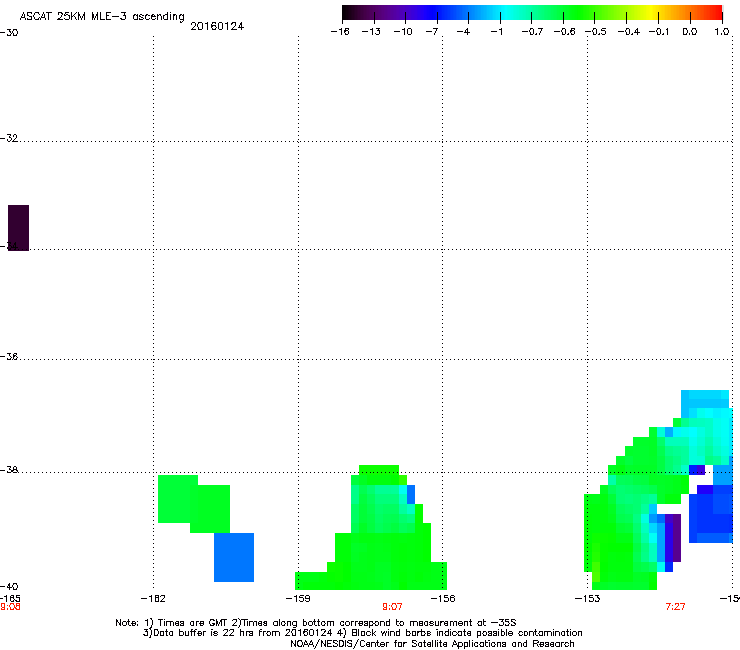
Task: Click the yellow segment of the color bar
Action: click(x=652, y=13)
